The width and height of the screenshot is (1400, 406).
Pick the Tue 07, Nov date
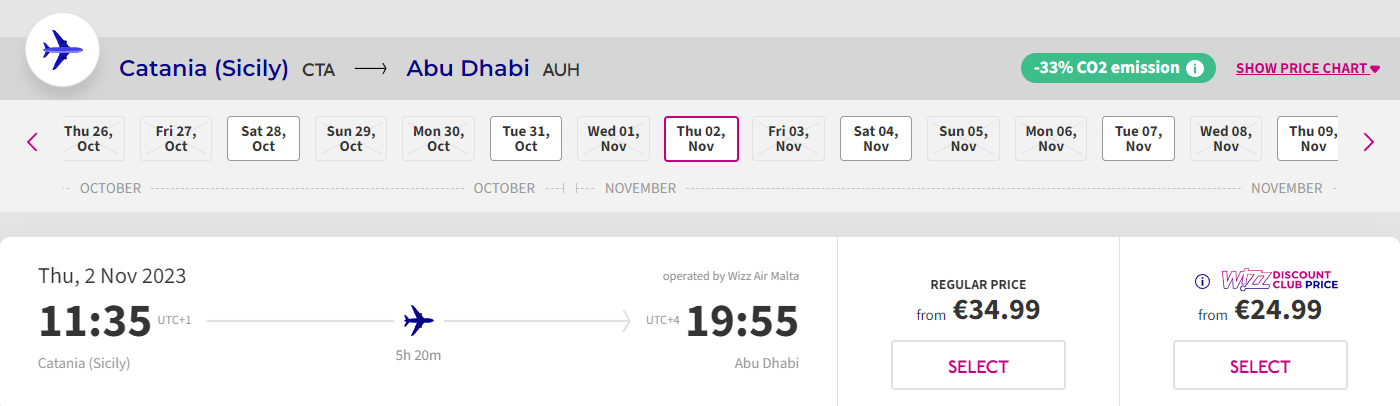click(x=1138, y=139)
